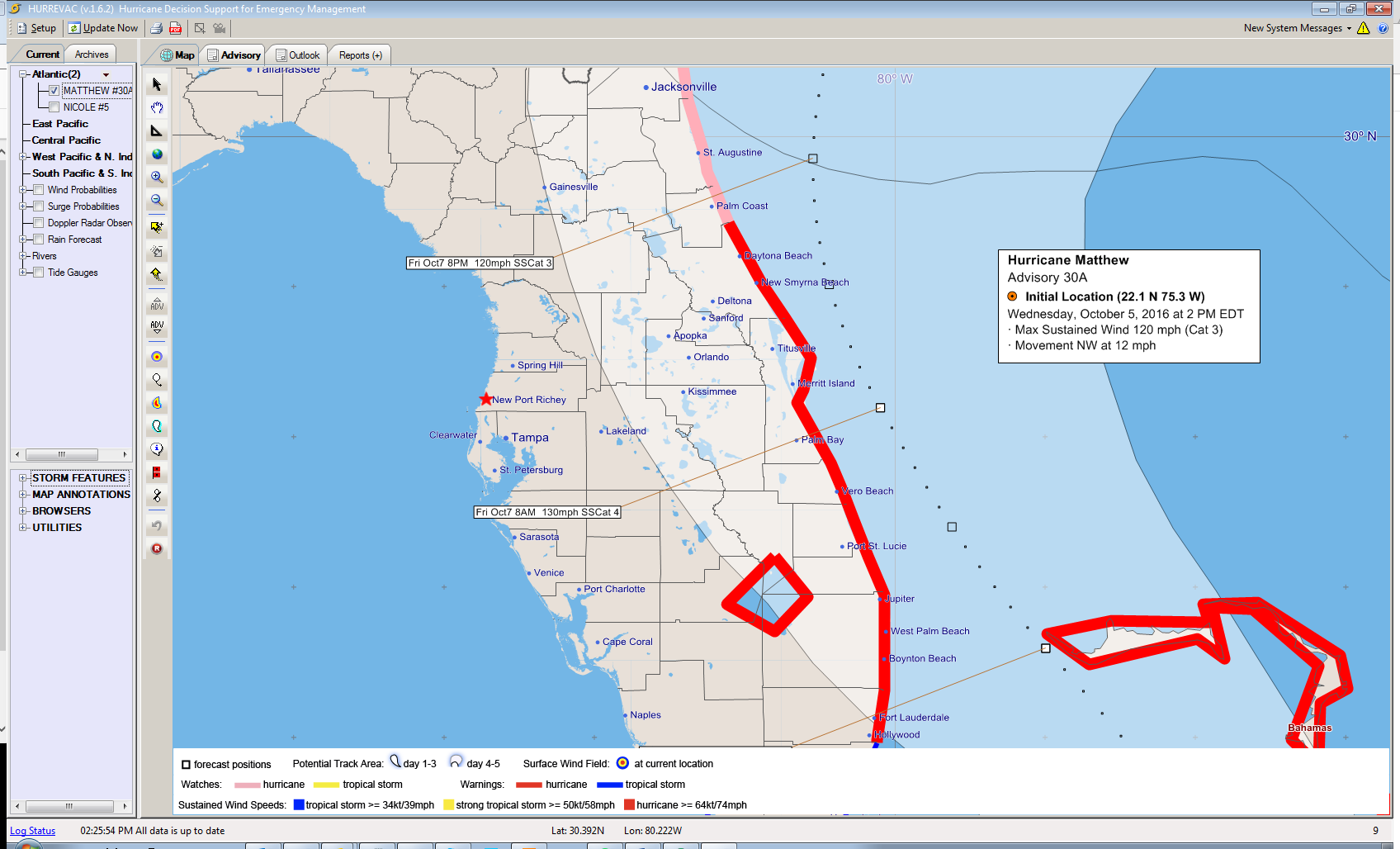Viewport: 1400px width, 849px height.
Task: Select the hand pan tool
Action: coord(157,108)
